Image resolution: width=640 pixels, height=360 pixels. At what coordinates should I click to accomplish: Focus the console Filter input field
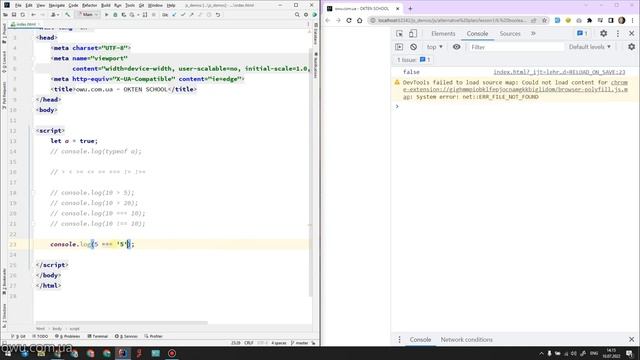(x=516, y=47)
